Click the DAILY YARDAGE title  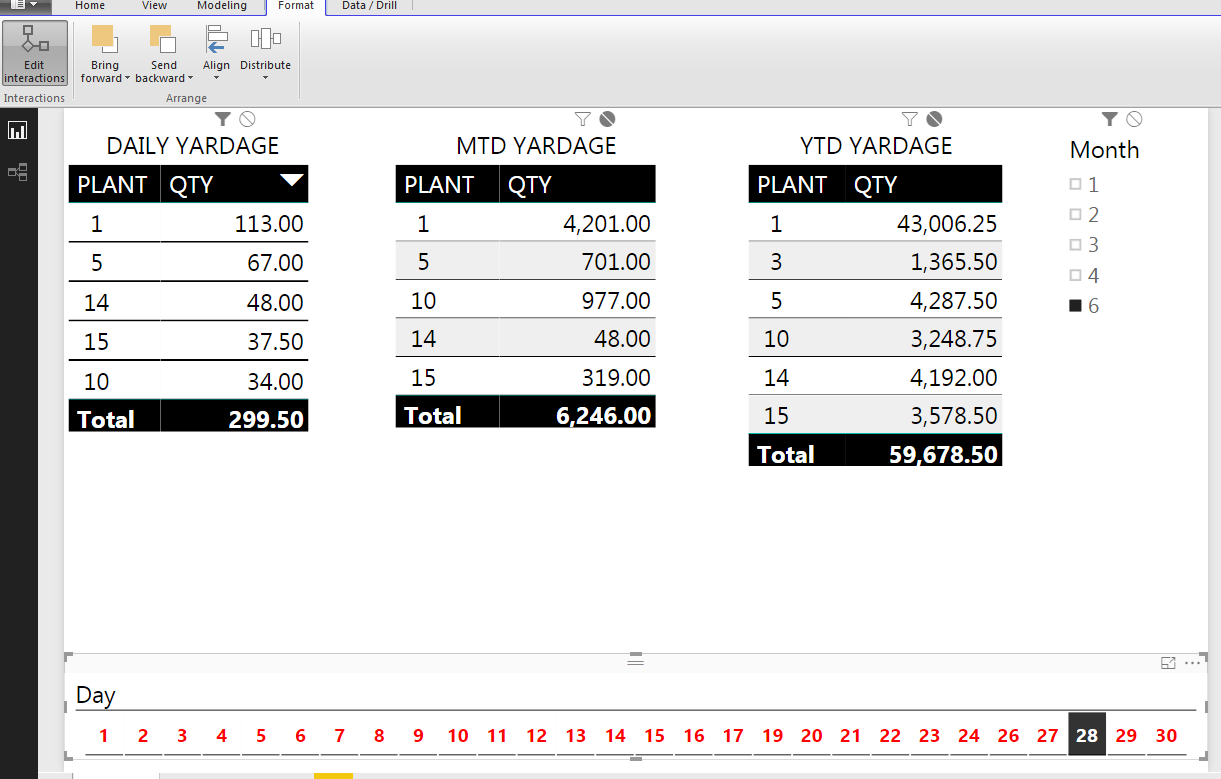coord(193,146)
